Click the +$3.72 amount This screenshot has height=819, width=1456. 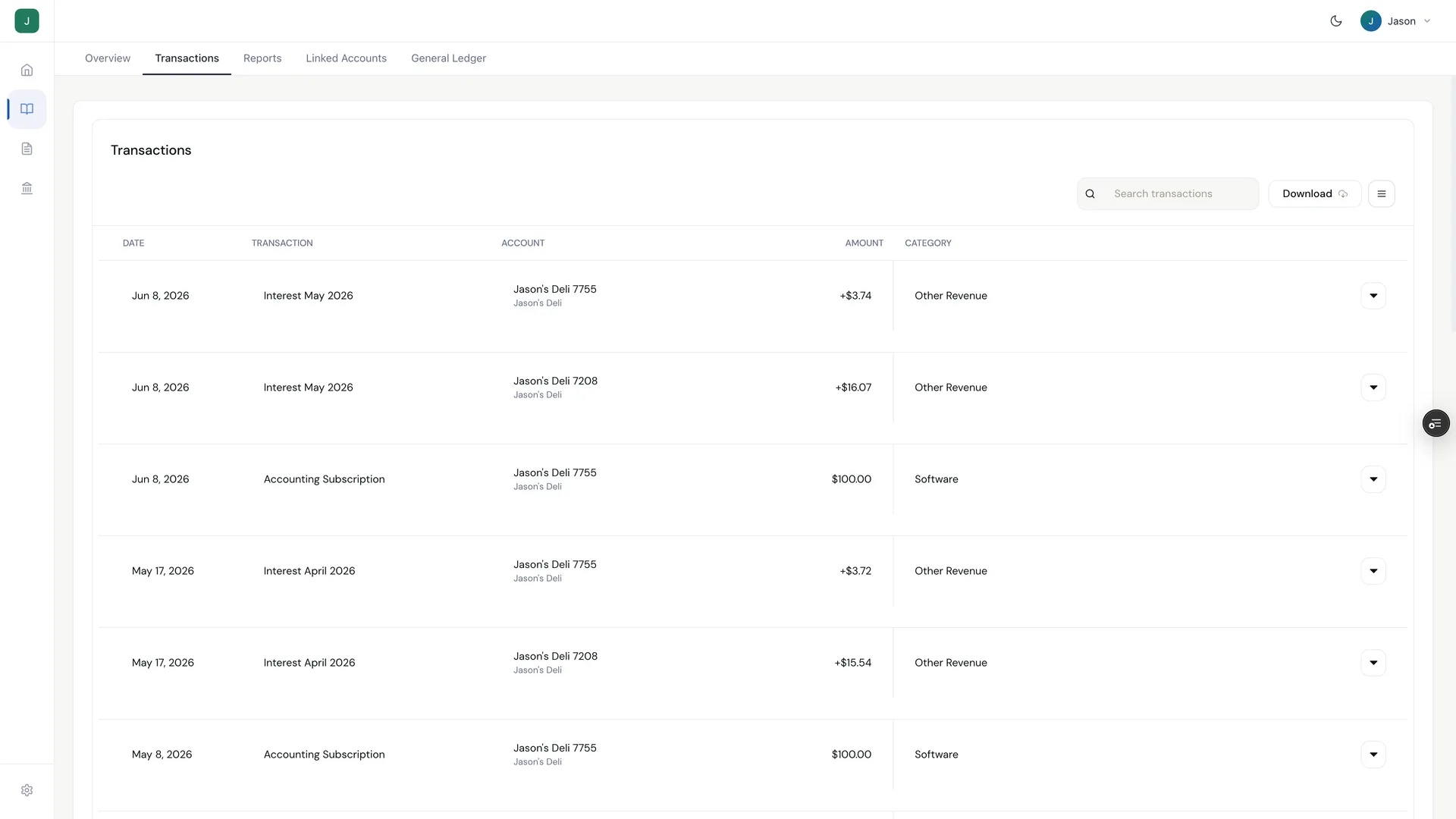click(x=855, y=571)
